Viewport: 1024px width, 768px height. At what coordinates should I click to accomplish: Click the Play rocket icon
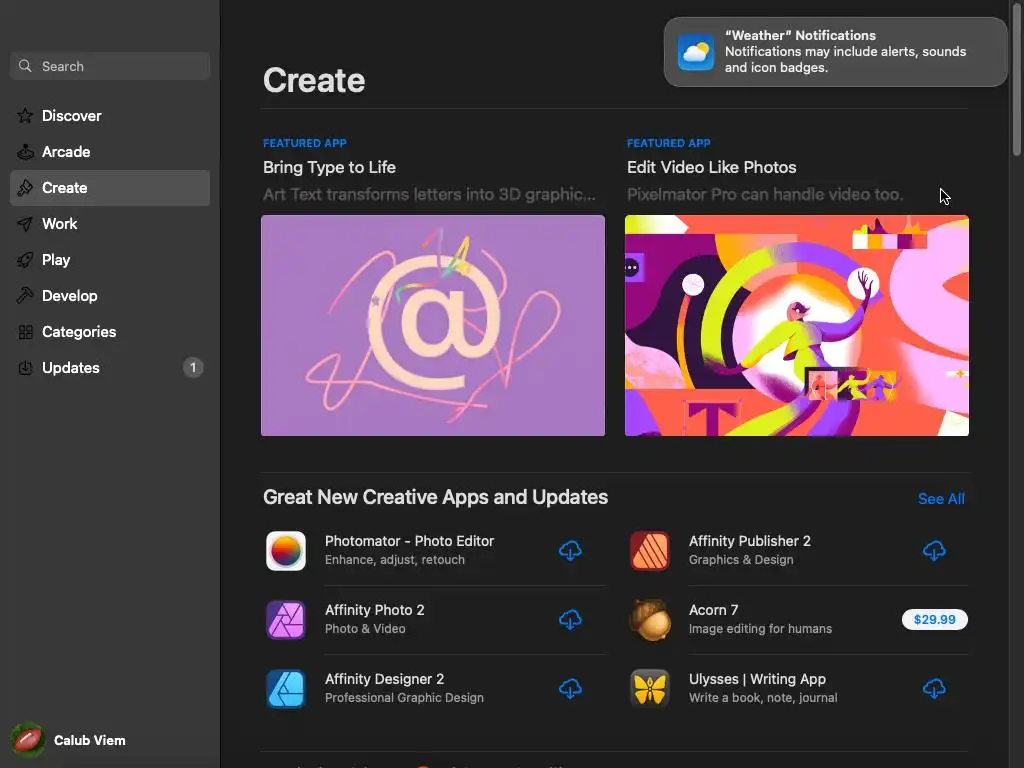pos(25,260)
